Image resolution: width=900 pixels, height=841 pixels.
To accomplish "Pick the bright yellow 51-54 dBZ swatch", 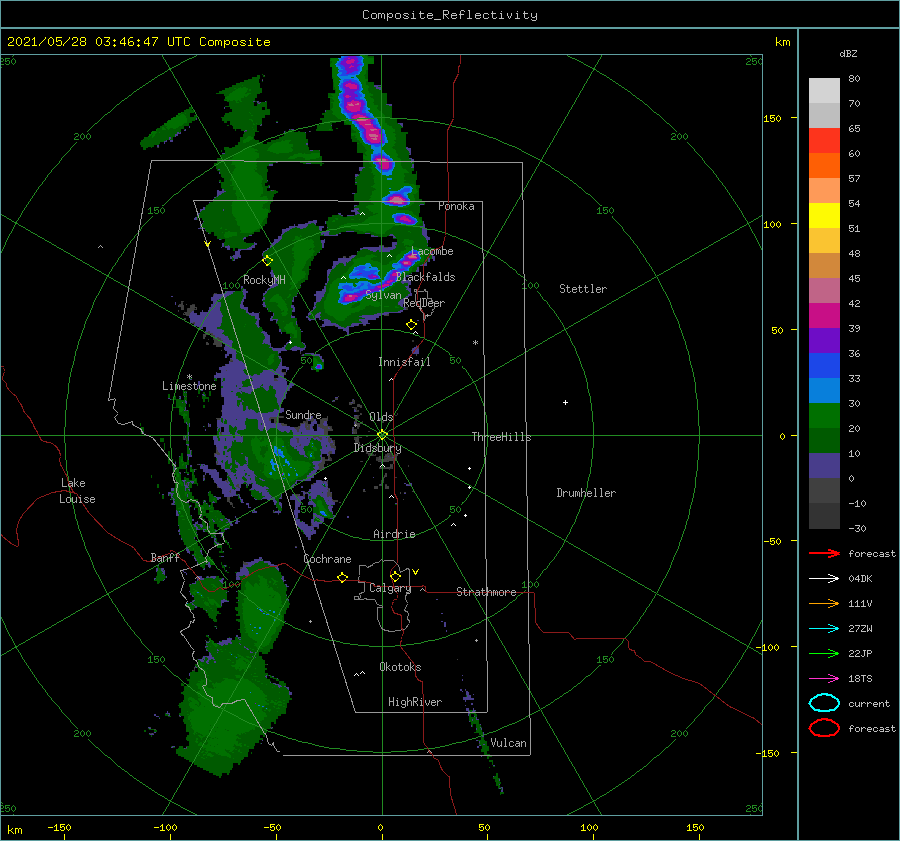I will [824, 216].
